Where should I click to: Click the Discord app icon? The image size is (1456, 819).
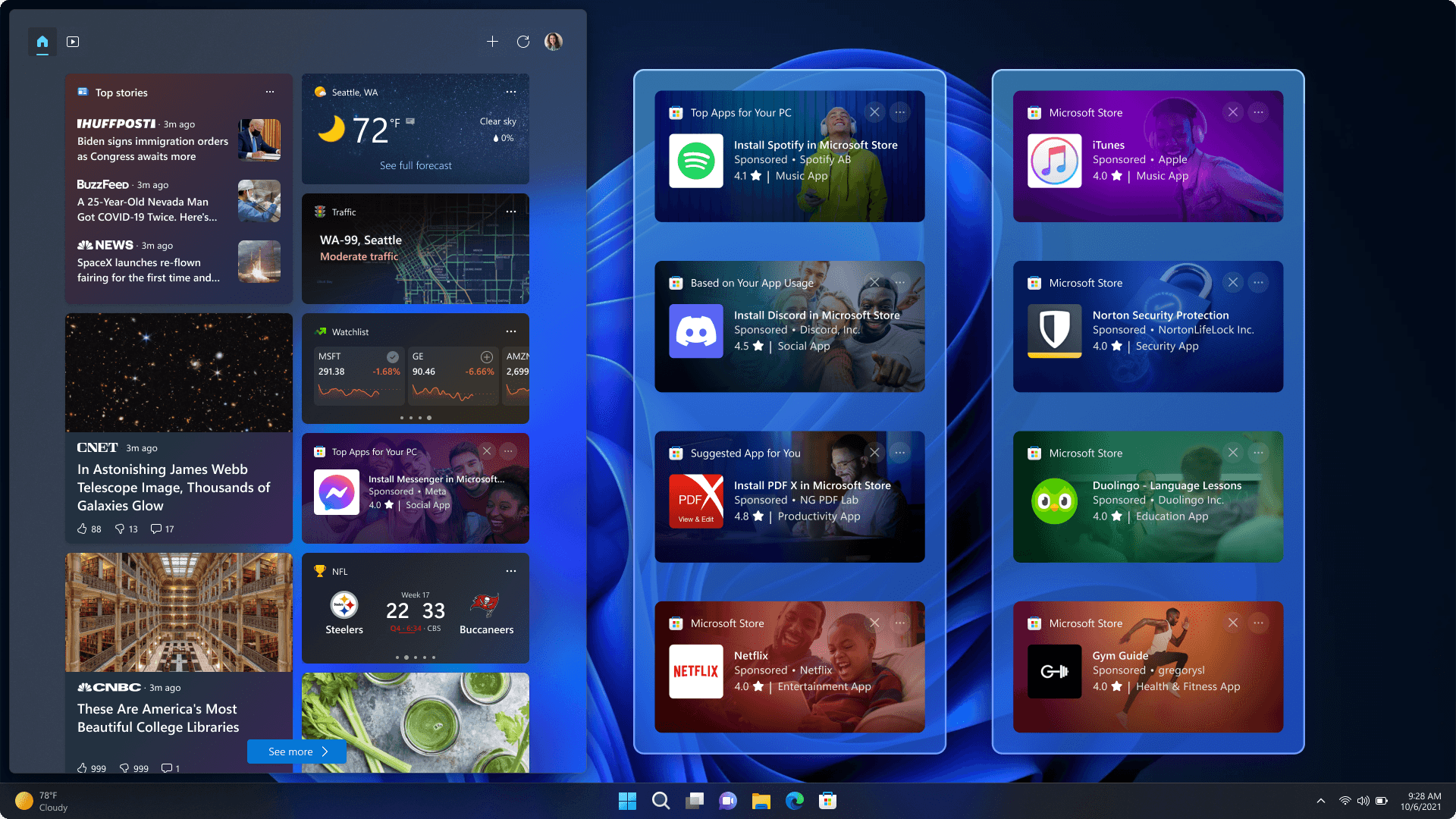tap(696, 331)
